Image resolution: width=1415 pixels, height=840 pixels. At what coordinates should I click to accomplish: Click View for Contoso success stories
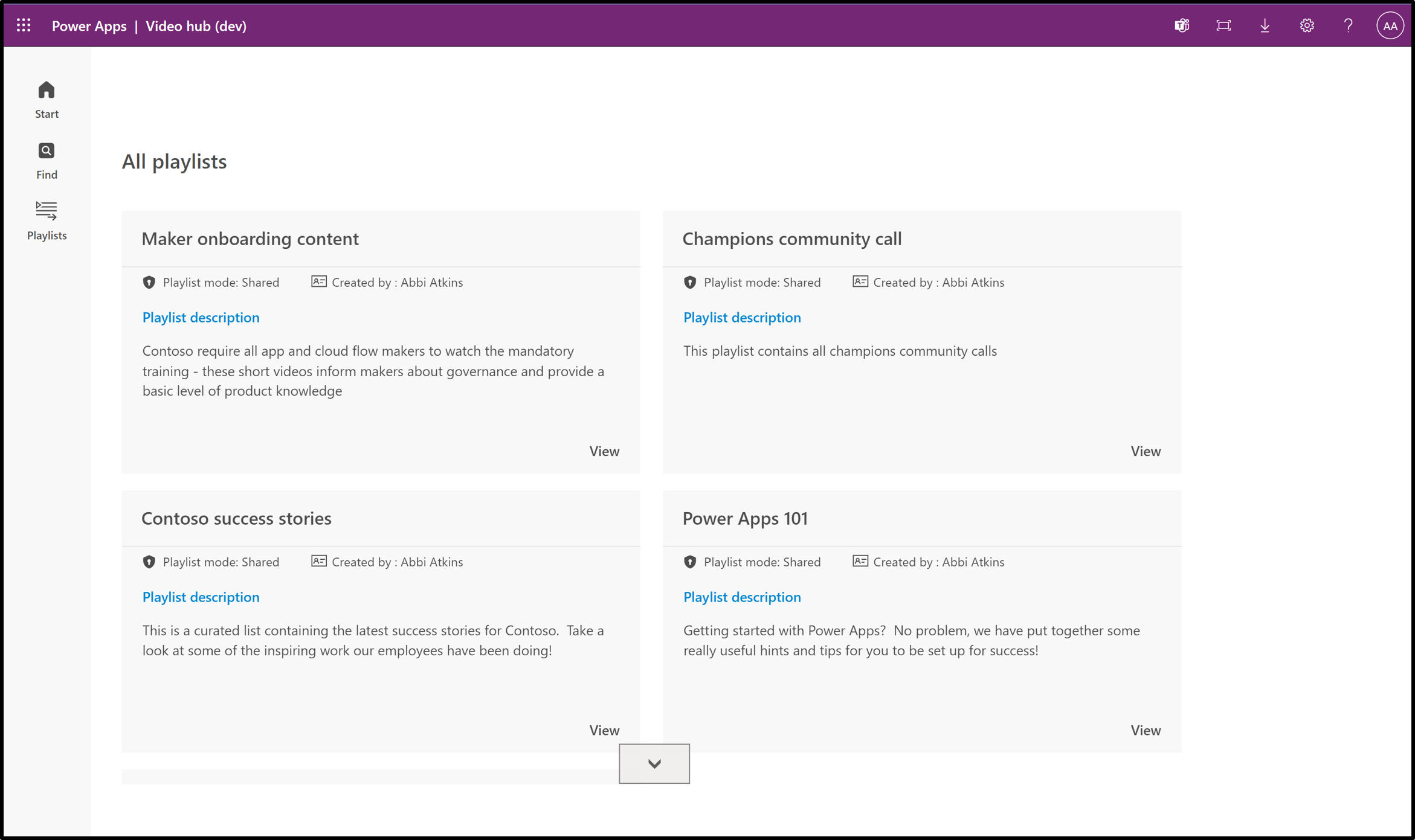[605, 729]
